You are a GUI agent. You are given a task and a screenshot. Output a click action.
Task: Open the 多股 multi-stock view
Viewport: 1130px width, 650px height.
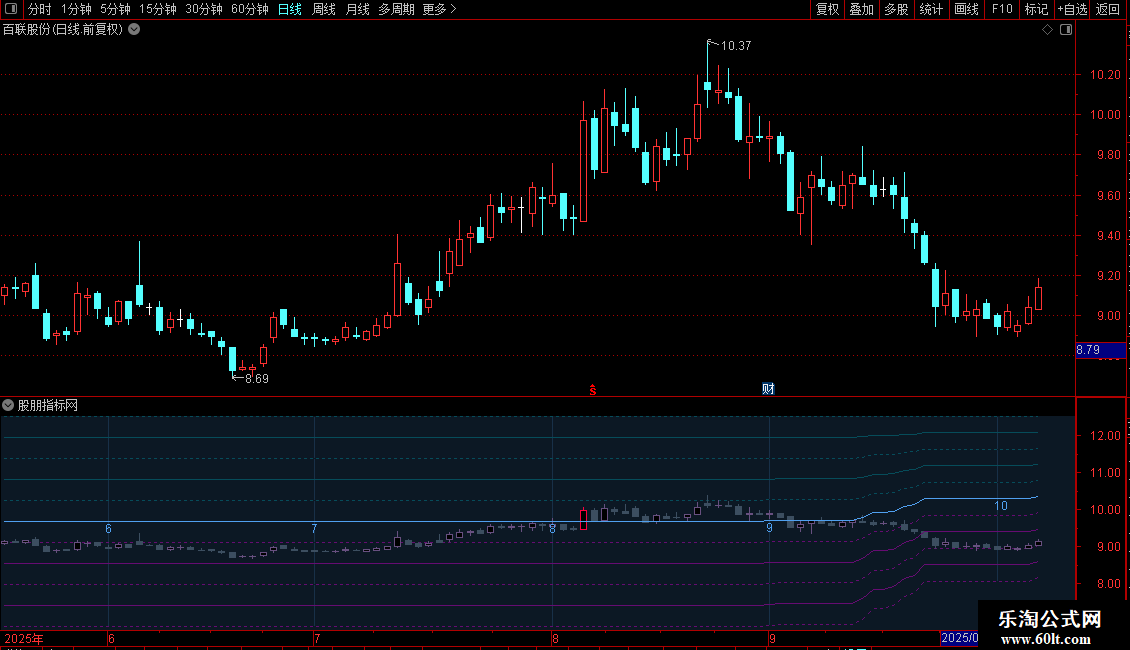pos(896,9)
